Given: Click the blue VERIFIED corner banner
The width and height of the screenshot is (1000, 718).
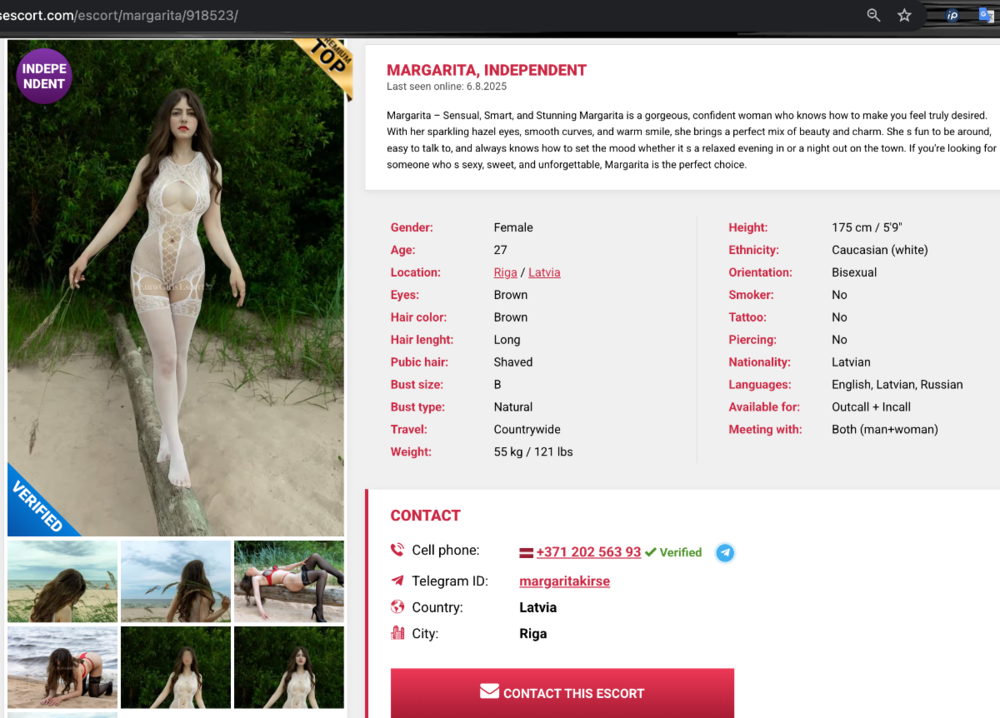Looking at the screenshot, I should coord(38,505).
